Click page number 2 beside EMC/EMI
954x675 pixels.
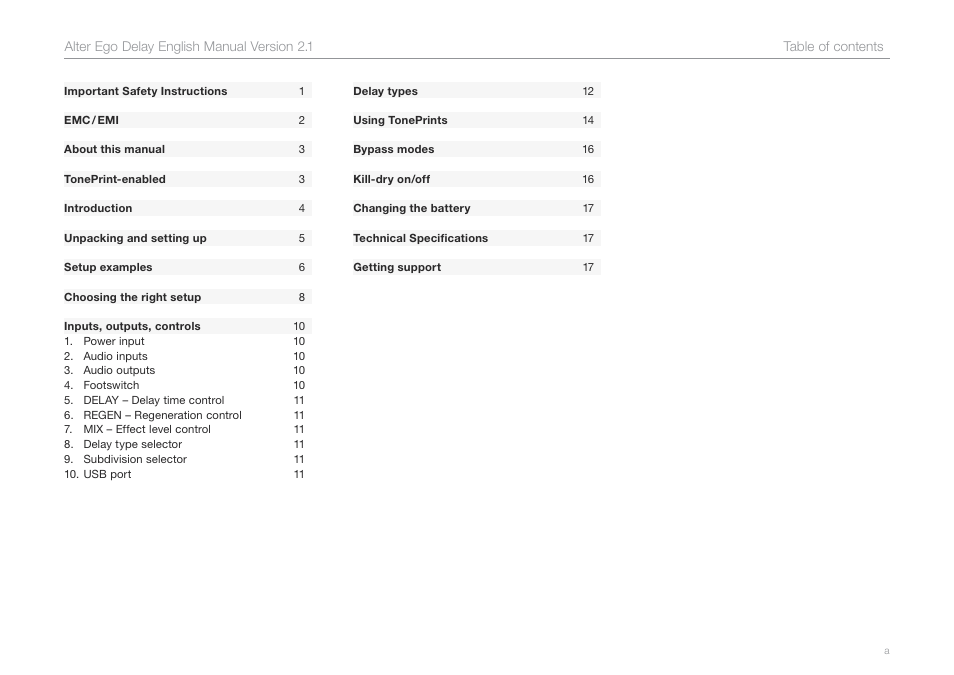click(x=302, y=121)
